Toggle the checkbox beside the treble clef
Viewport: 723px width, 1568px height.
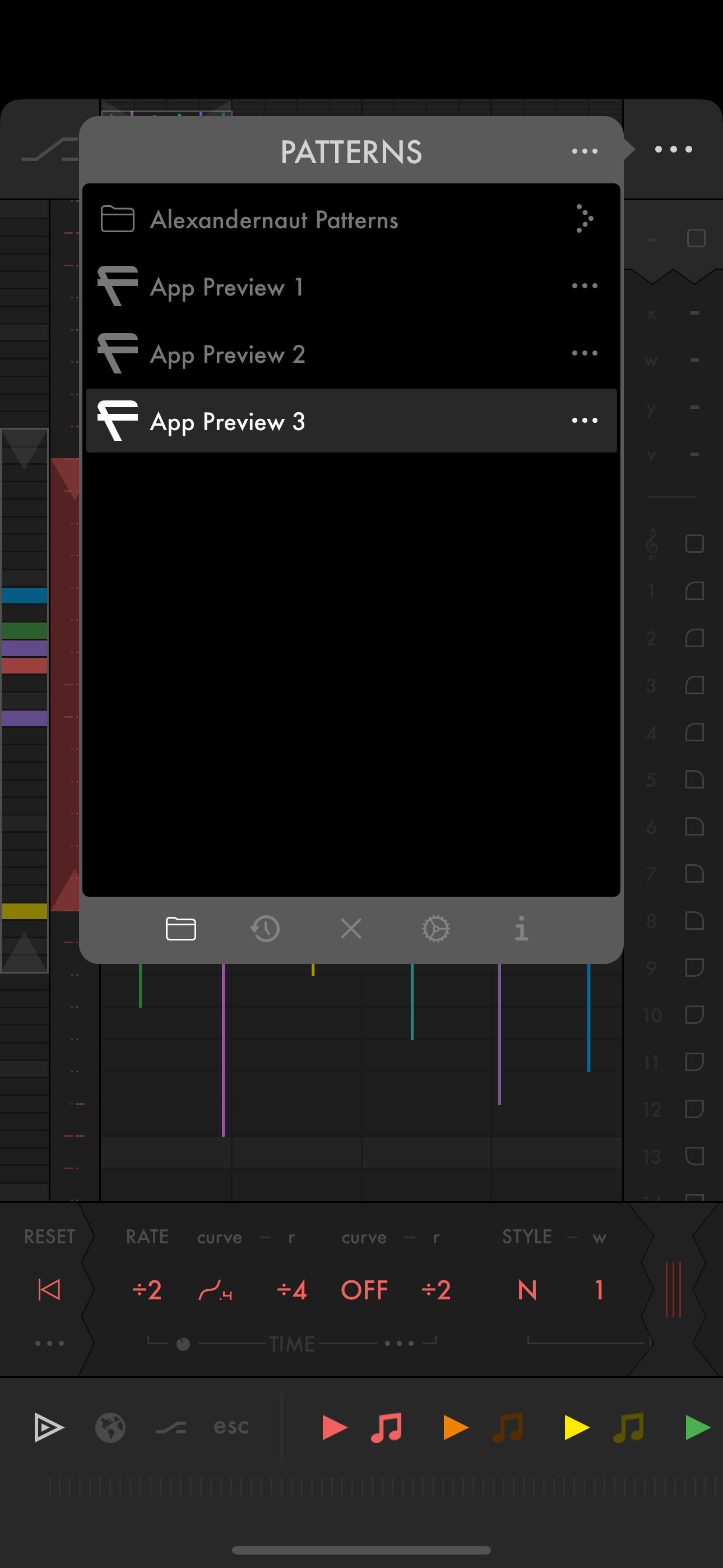[x=694, y=543]
